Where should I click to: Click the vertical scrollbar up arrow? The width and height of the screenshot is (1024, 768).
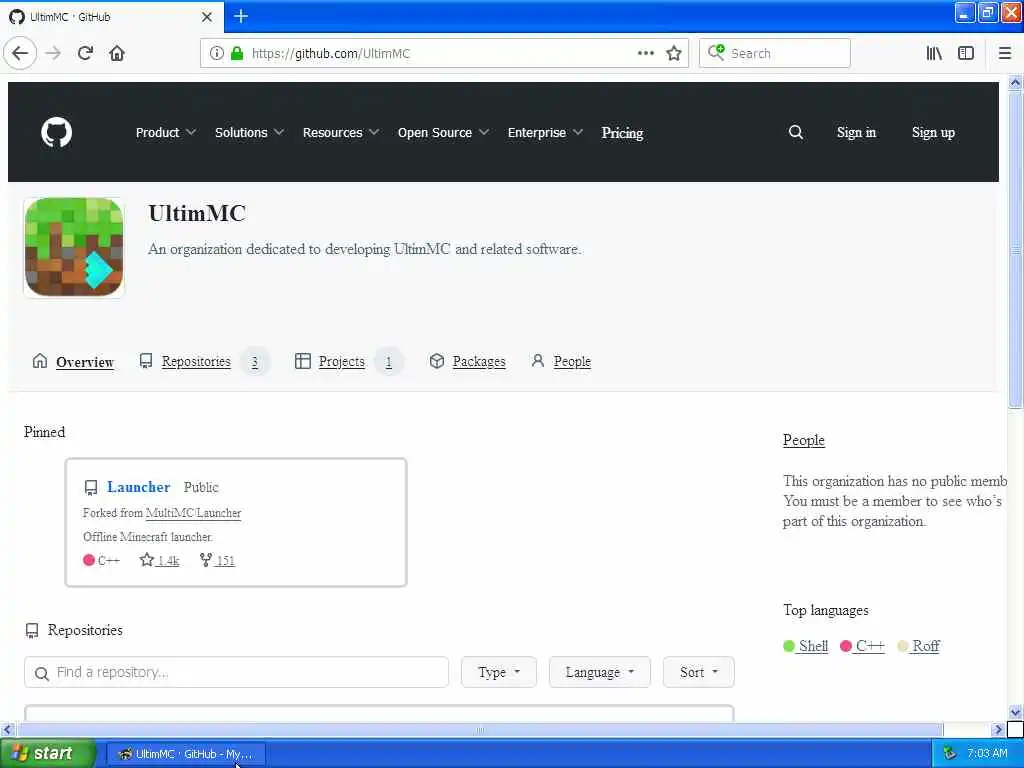(1015, 83)
